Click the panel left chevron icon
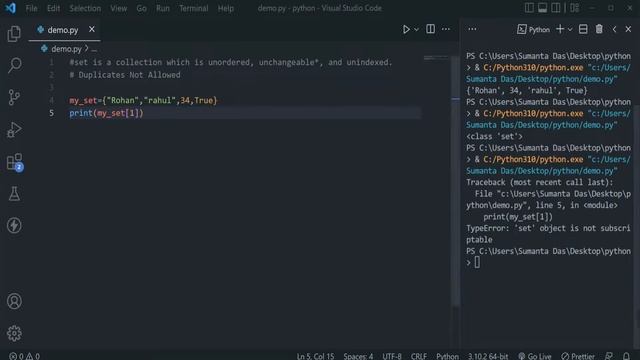 tap(614, 29)
